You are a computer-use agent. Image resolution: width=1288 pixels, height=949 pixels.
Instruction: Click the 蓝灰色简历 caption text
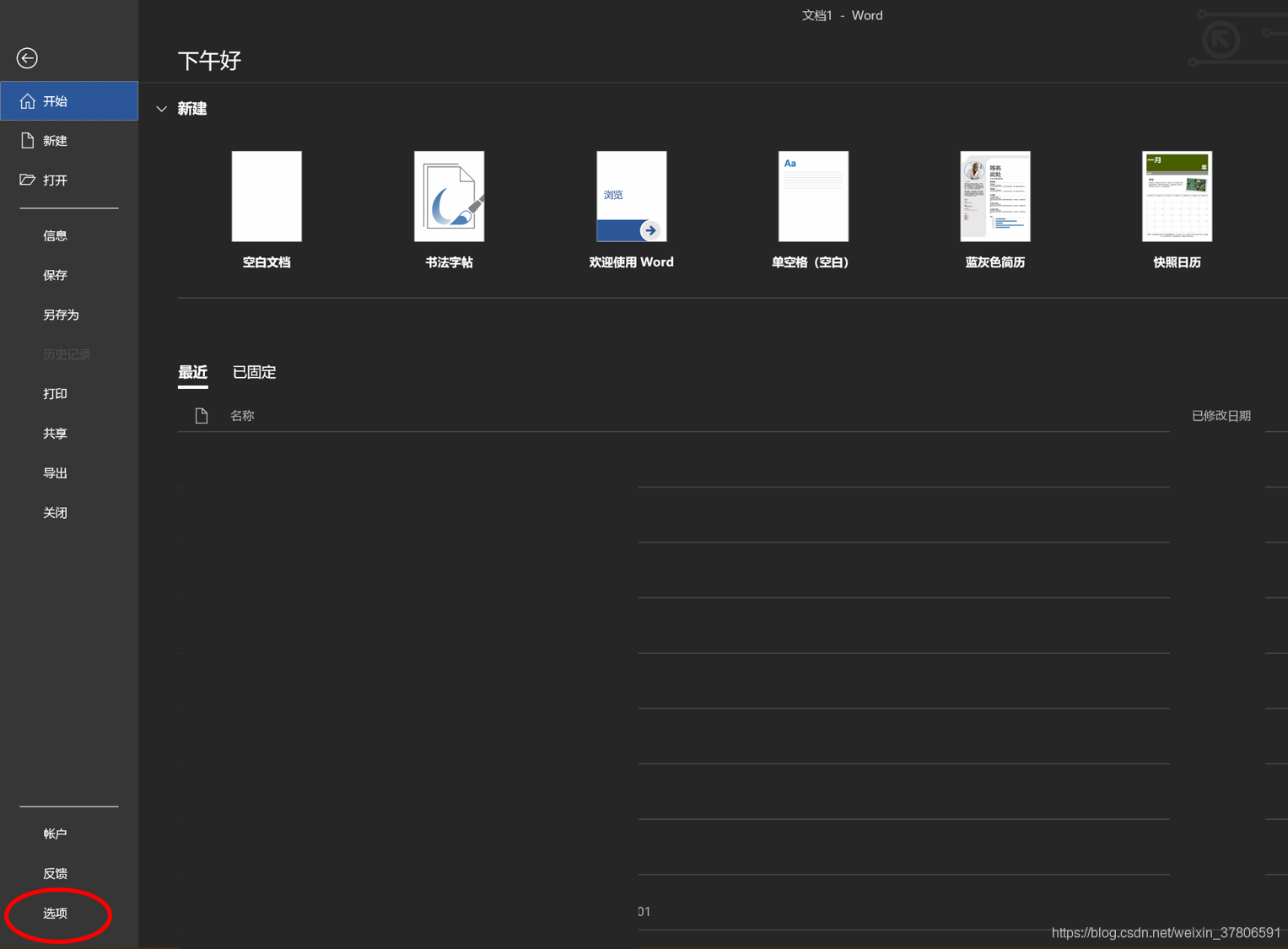coord(995,262)
